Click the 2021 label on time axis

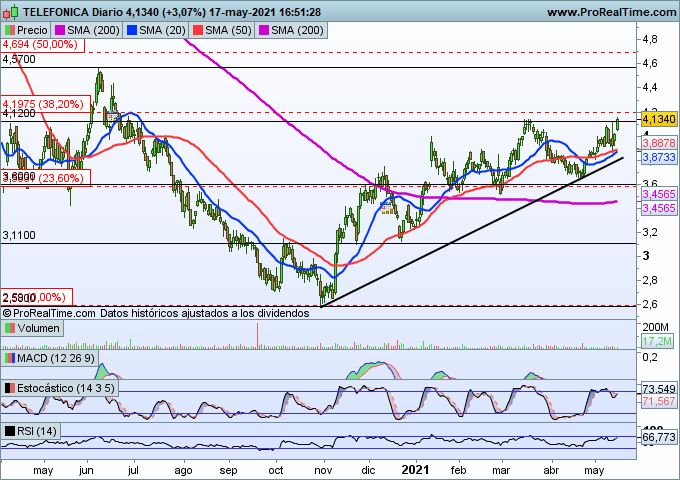415,470
